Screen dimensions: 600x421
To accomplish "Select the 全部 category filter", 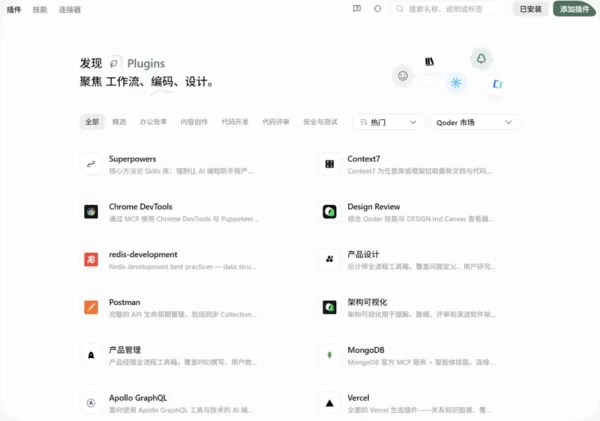I will tap(92, 122).
